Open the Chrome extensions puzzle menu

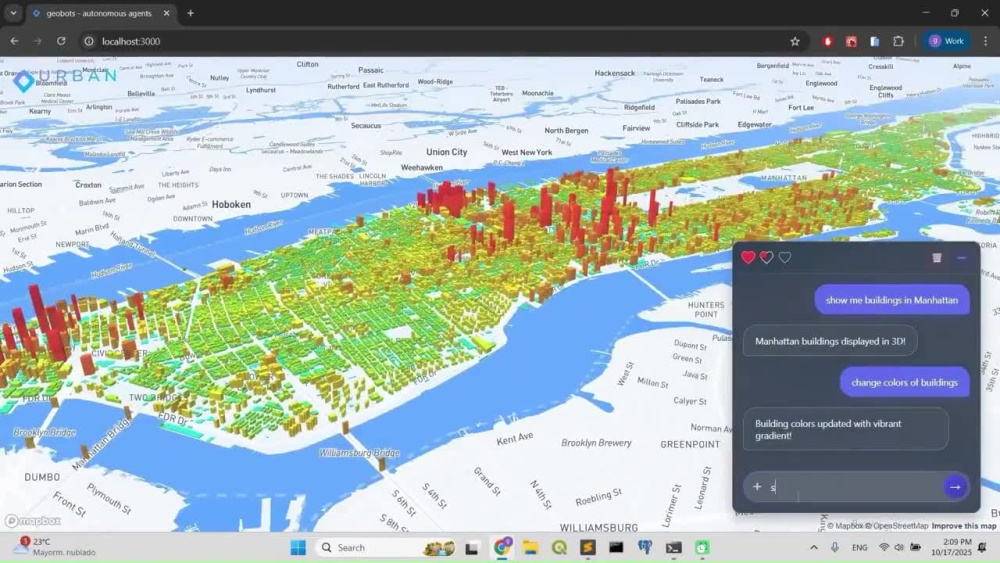[x=899, y=41]
